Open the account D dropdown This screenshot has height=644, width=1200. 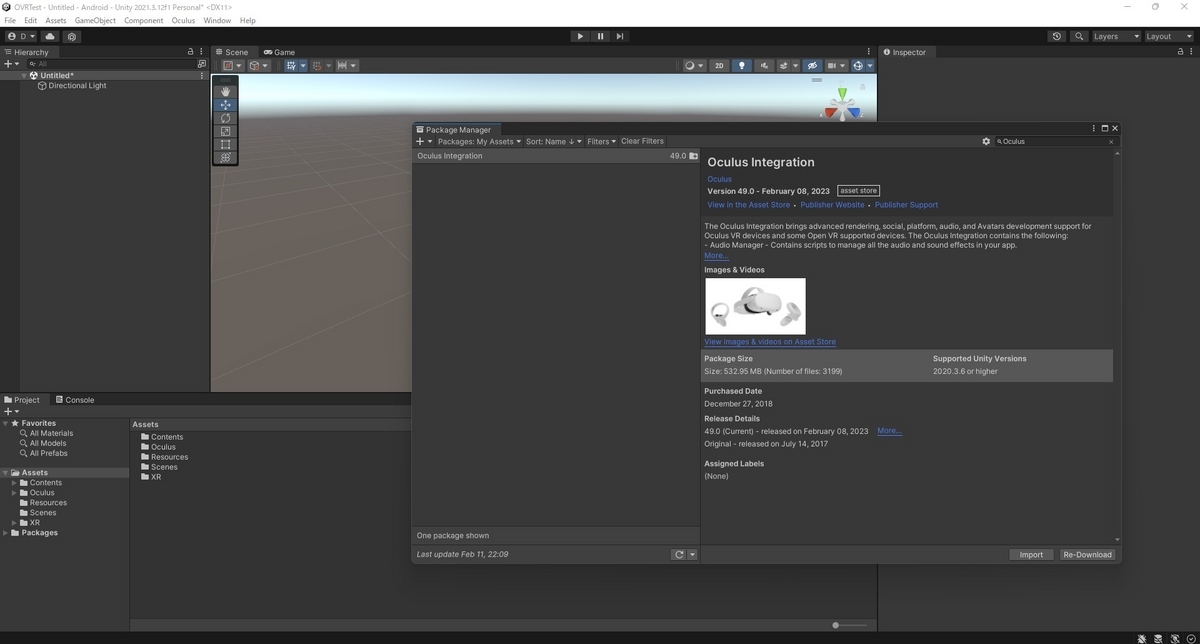(x=21, y=36)
